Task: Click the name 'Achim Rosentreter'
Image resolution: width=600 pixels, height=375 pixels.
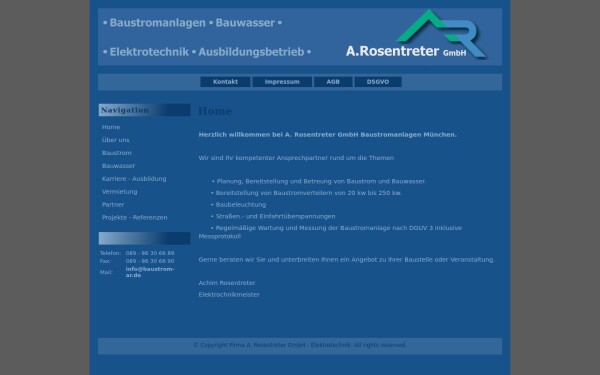Action: click(x=227, y=283)
